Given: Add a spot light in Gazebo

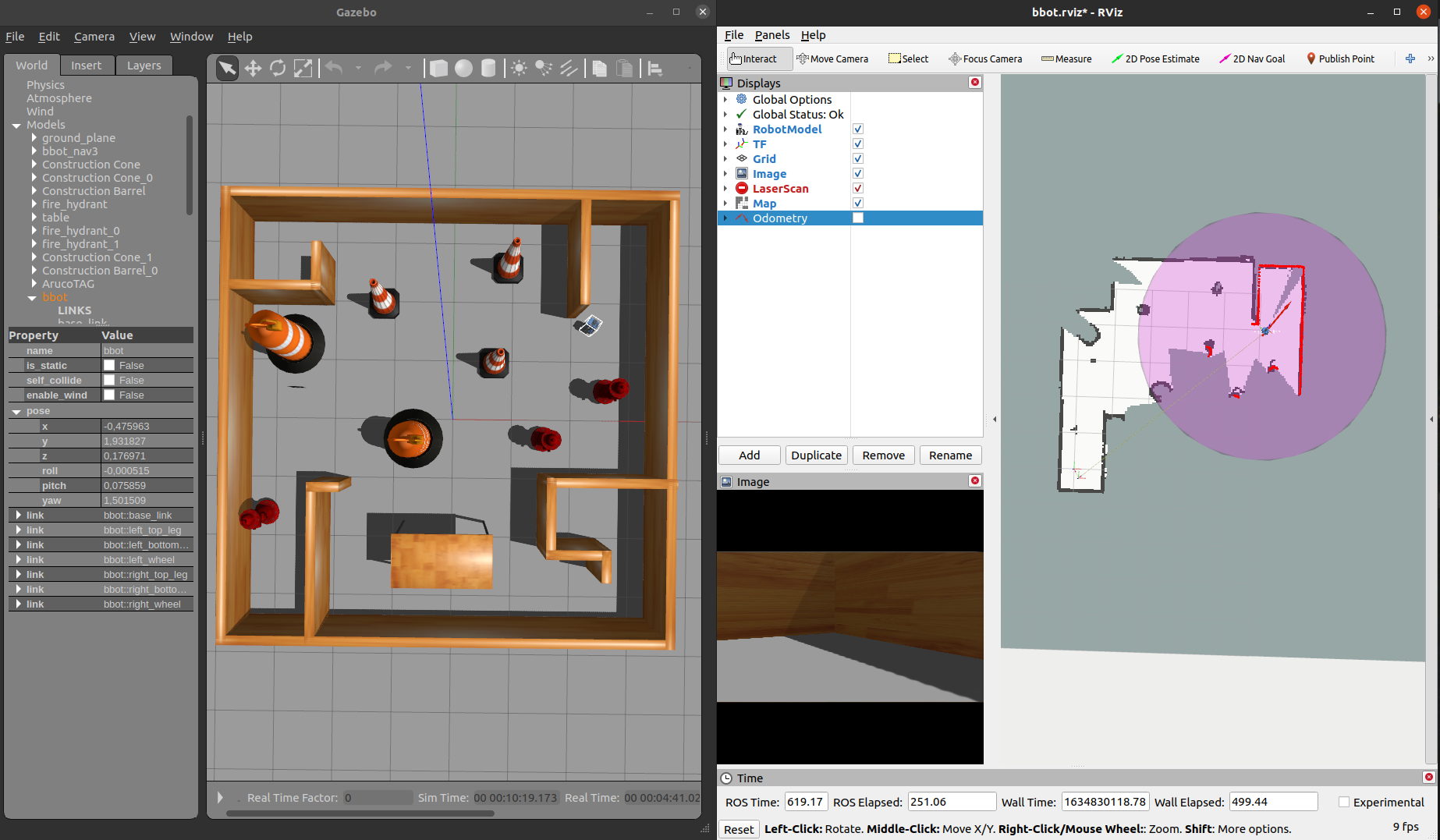Looking at the screenshot, I should point(544,69).
